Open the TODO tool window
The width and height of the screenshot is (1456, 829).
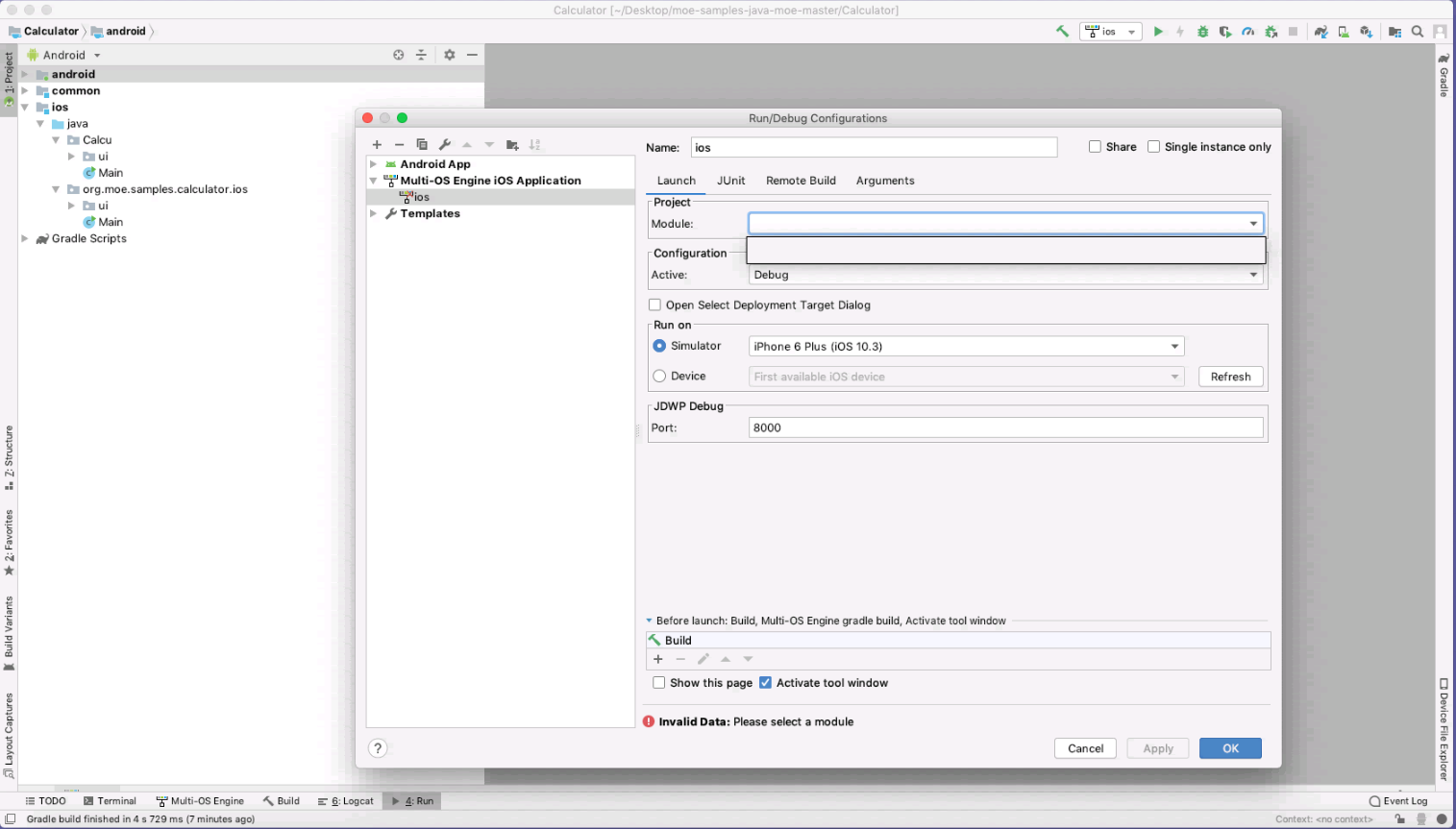pos(45,801)
